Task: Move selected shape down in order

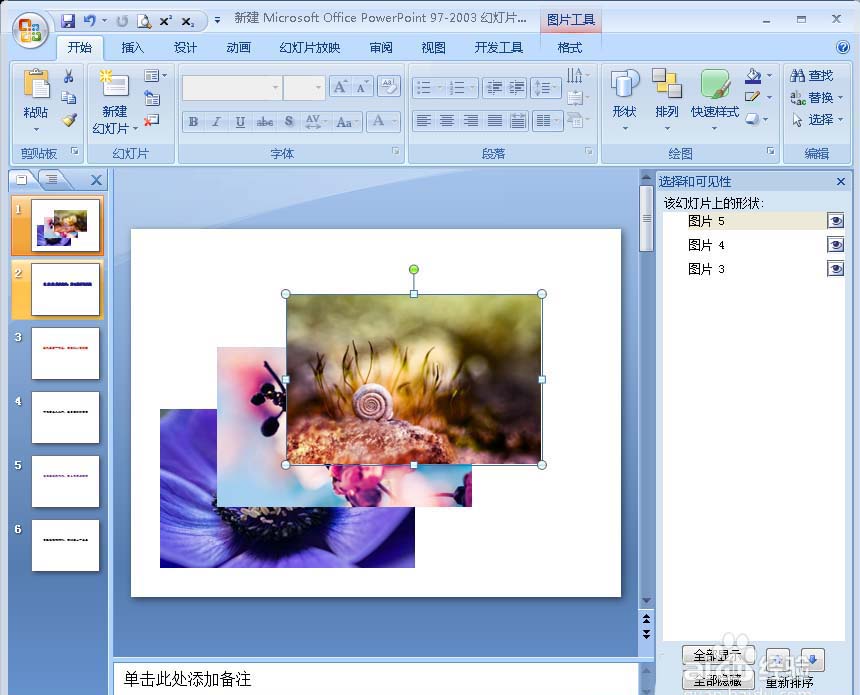Action: click(812, 659)
